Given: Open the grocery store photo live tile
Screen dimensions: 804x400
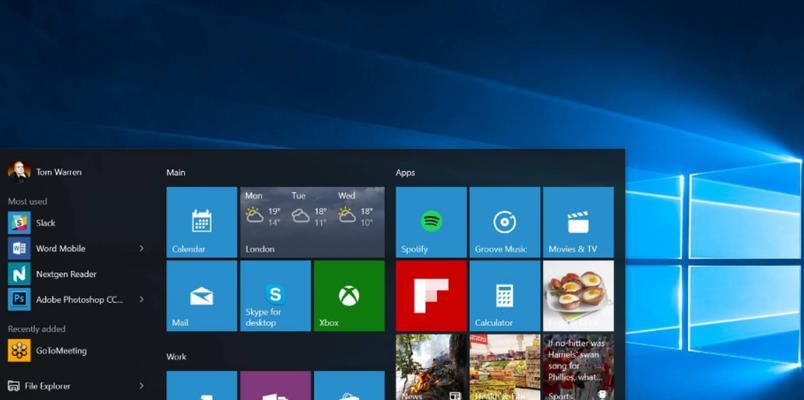Looking at the screenshot, I should click(505, 367).
